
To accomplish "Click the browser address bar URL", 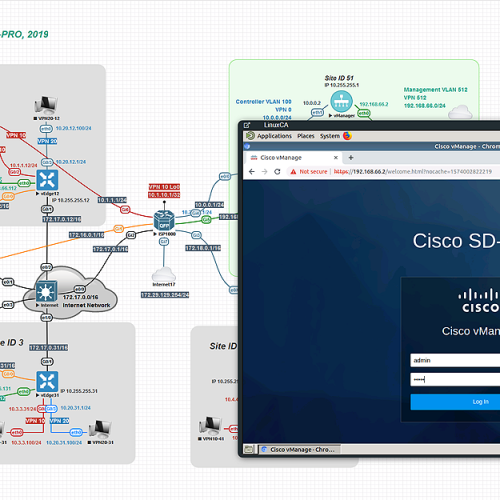I will click(x=413, y=172).
